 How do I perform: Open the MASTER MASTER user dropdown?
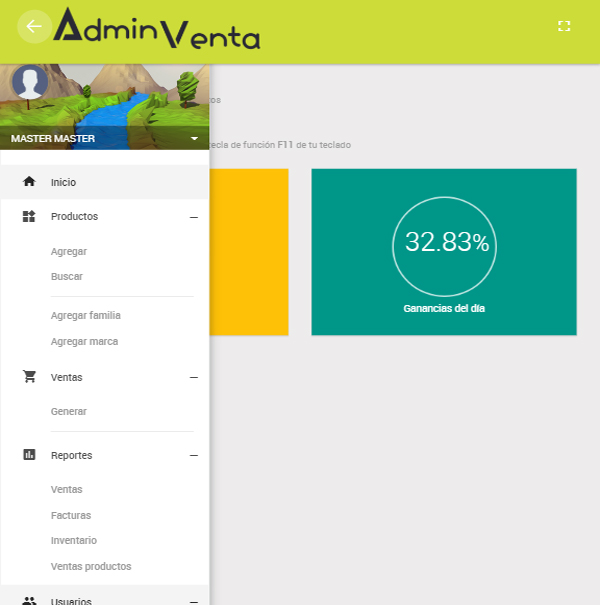(194, 138)
